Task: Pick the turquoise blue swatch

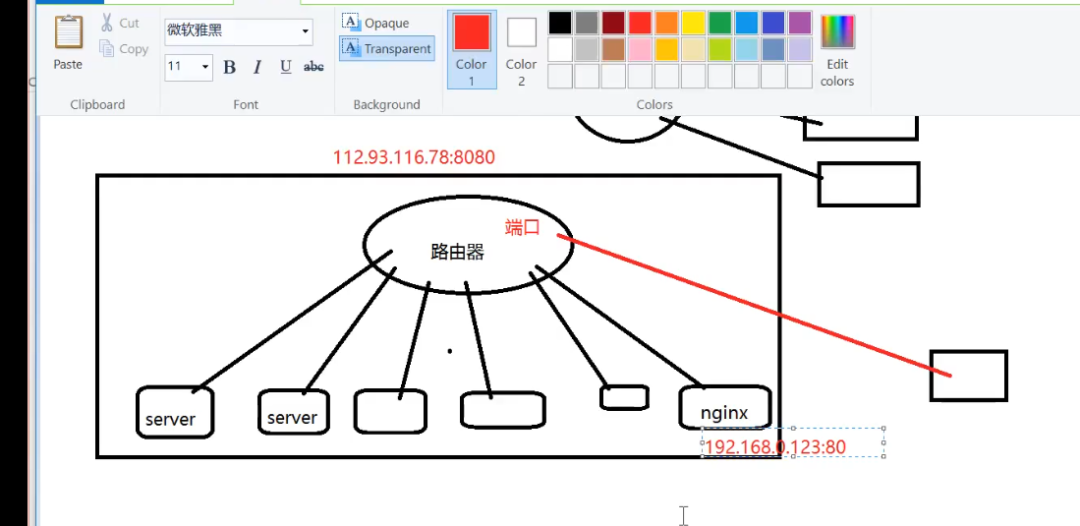Action: 747,23
